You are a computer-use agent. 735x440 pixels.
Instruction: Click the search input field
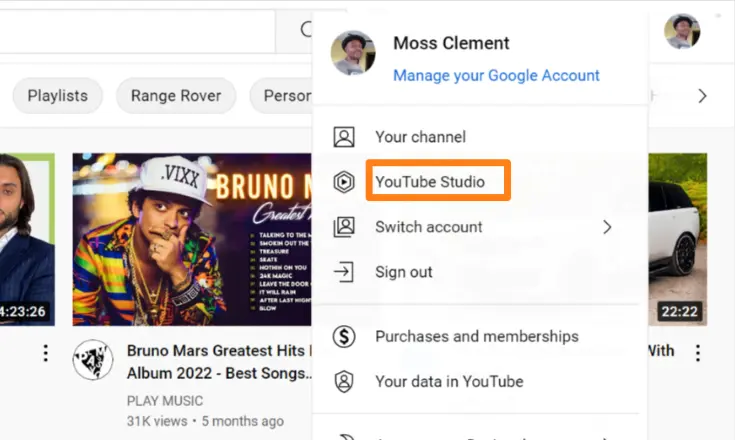point(140,30)
